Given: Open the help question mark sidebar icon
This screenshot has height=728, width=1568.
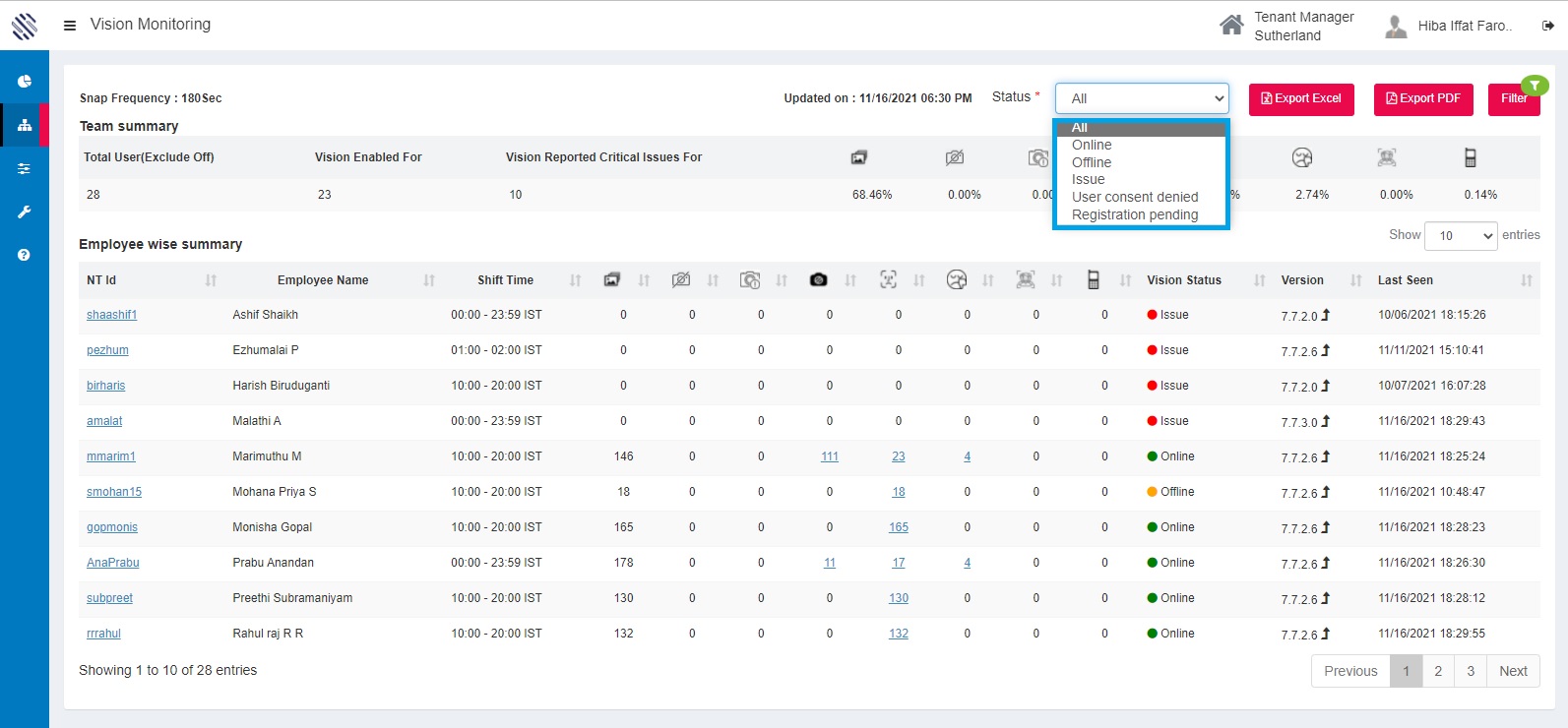Looking at the screenshot, I should [25, 255].
